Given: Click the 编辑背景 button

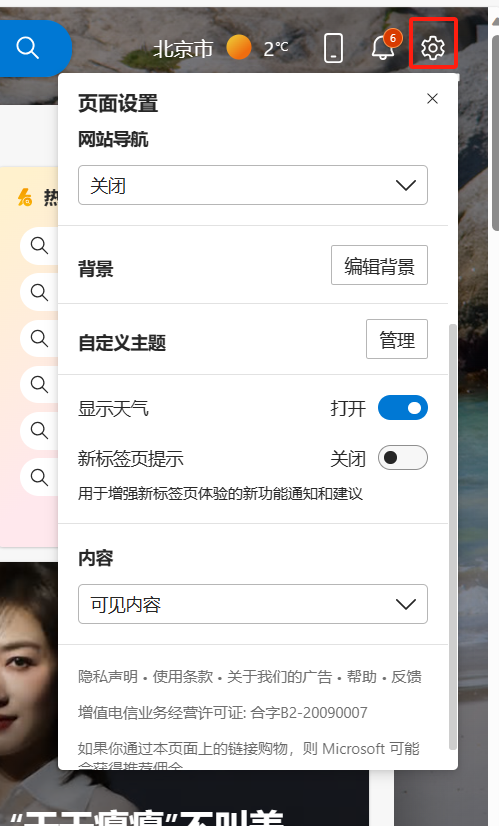Looking at the screenshot, I should click(x=379, y=265).
